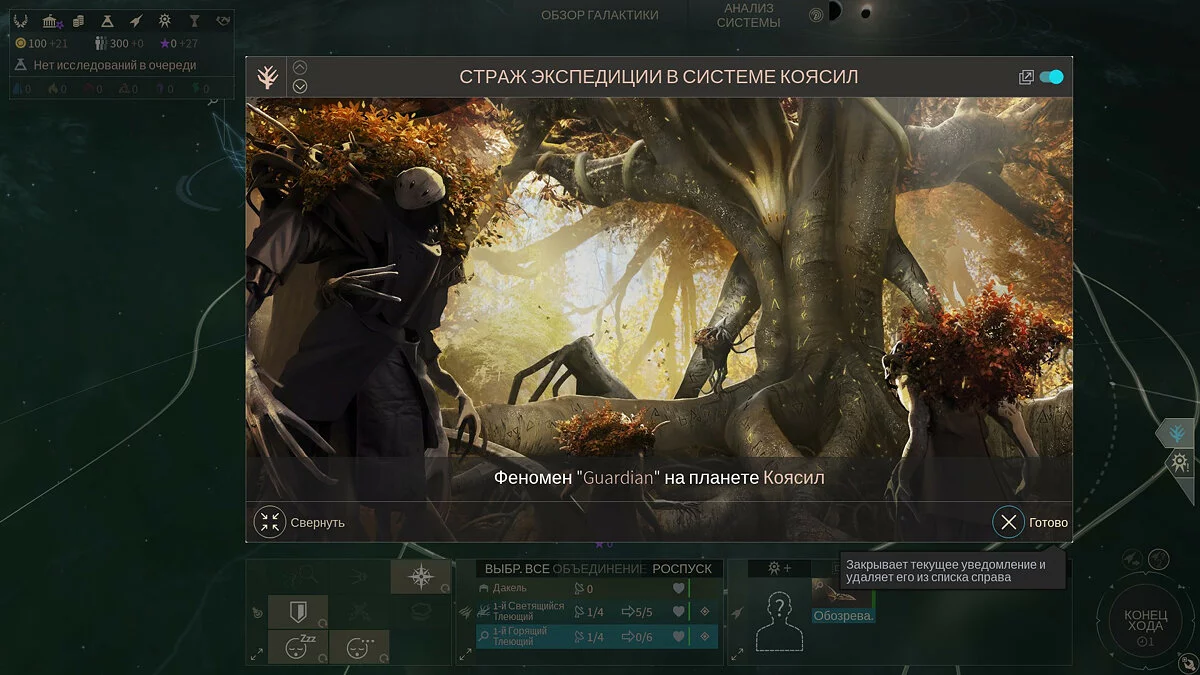Open the military rocket icon

(136, 21)
